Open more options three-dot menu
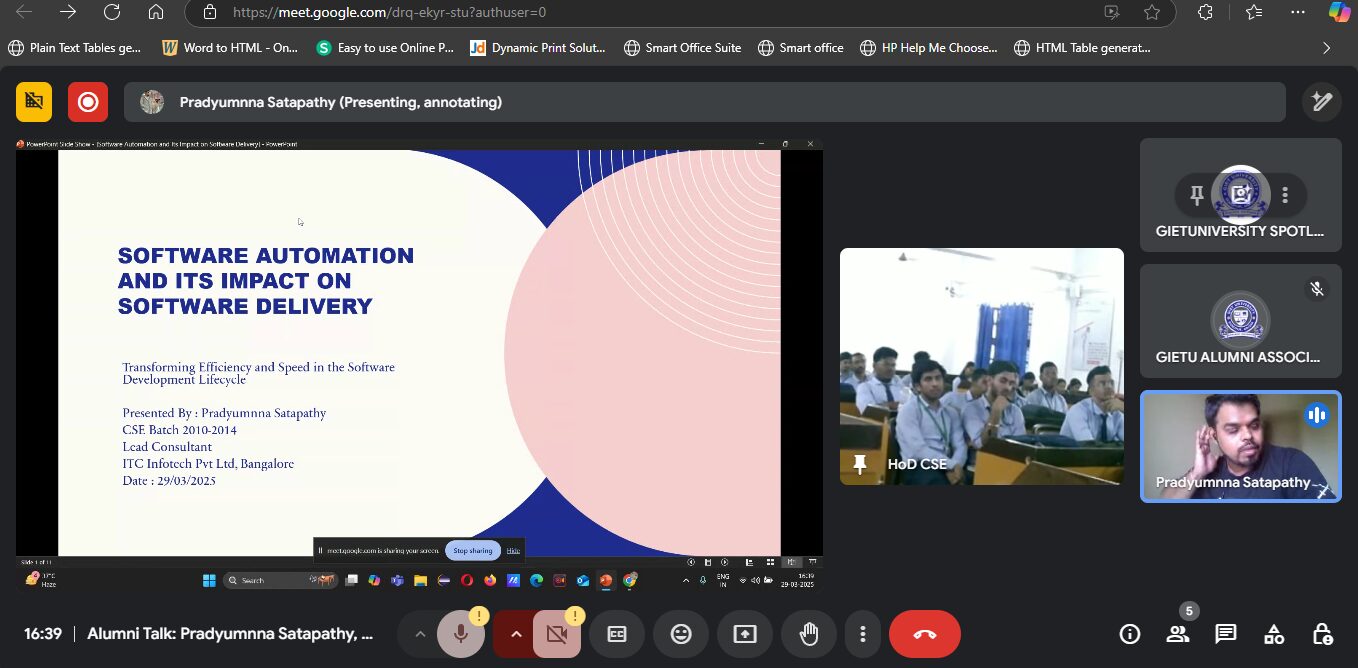Image resolution: width=1358 pixels, height=668 pixels. click(862, 634)
